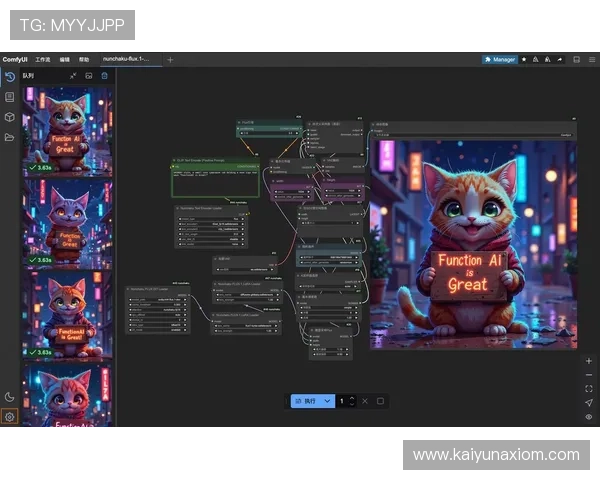Open the node library sidebar icon

[x=9, y=97]
